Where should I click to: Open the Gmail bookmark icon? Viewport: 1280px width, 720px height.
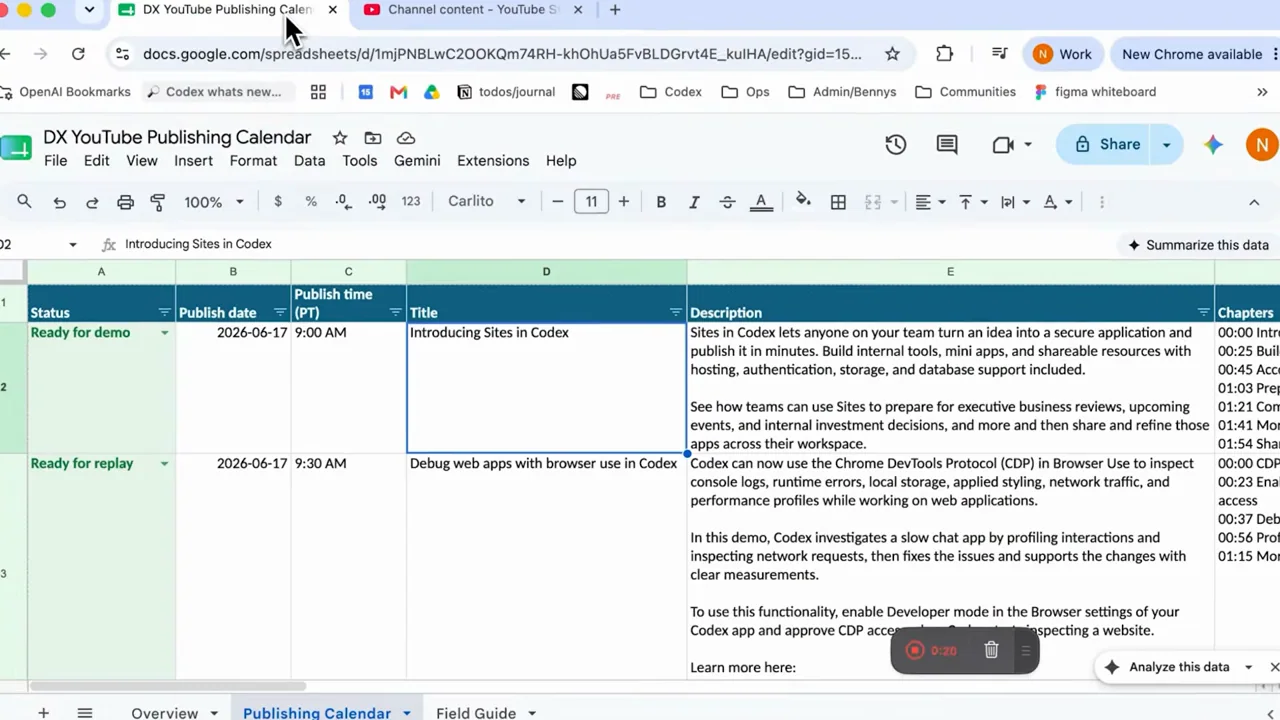point(398,92)
